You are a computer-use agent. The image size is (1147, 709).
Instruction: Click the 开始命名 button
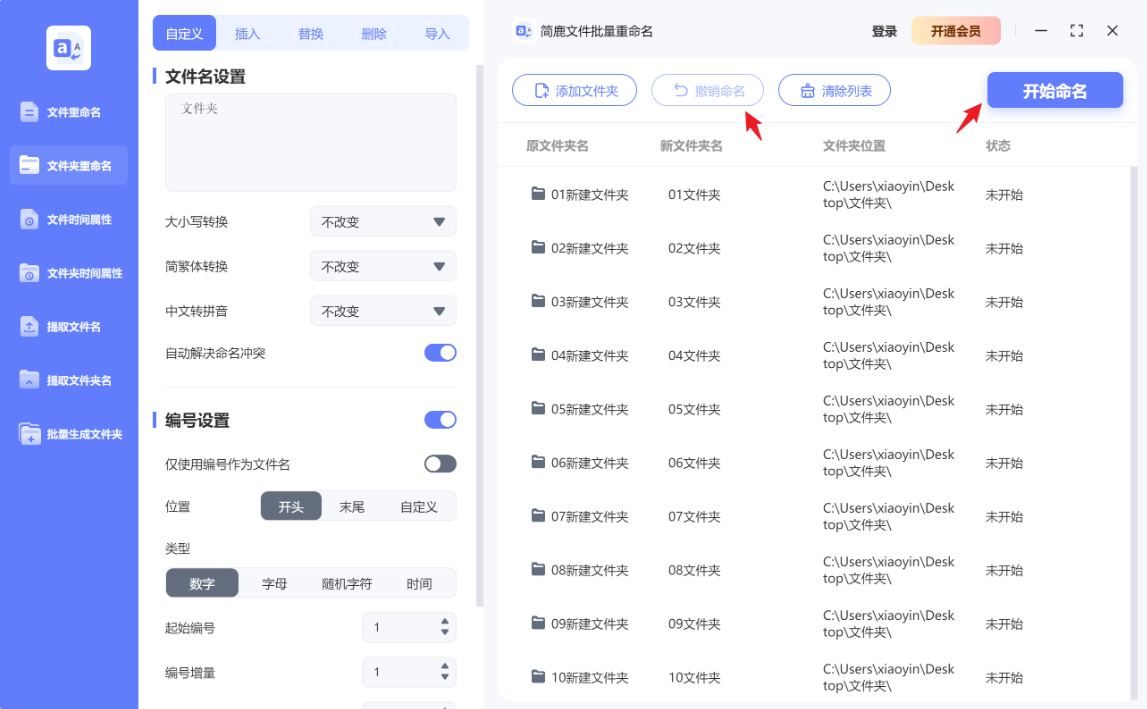(1055, 91)
